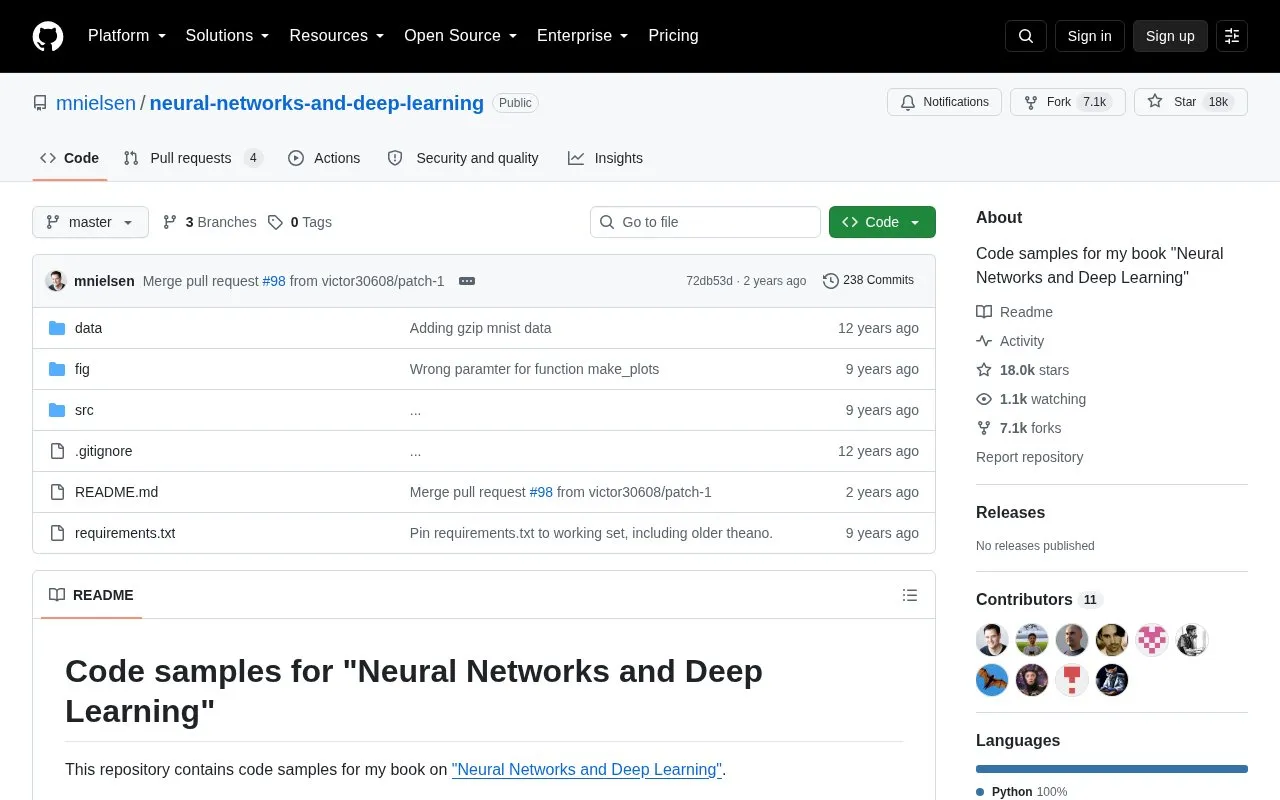This screenshot has width=1280, height=800.
Task: Expand the Platform menu
Action: 127,36
